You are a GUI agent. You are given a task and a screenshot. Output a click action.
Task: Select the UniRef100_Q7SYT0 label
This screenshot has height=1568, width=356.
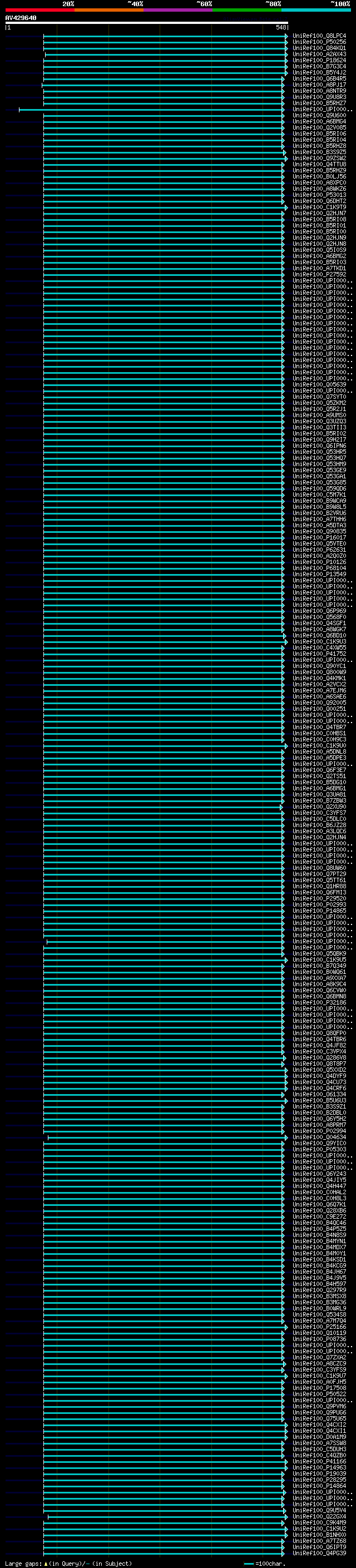(x=319, y=397)
